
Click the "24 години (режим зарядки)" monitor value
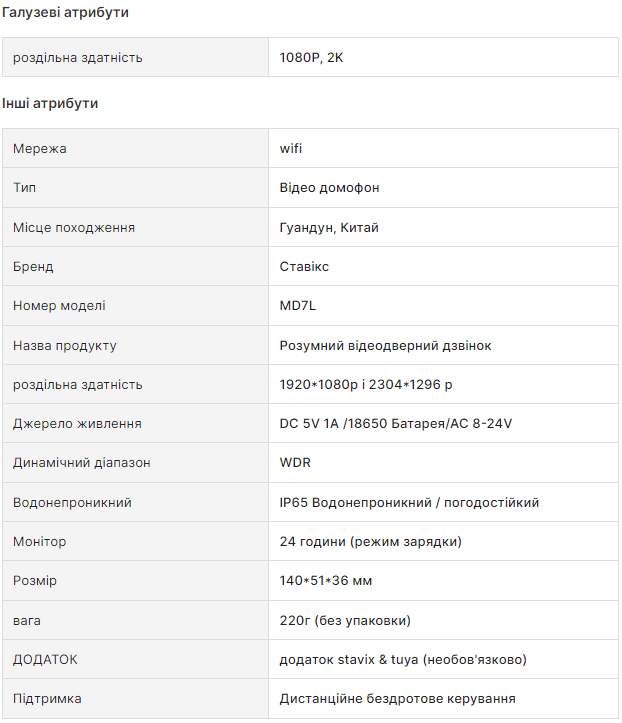pos(371,542)
